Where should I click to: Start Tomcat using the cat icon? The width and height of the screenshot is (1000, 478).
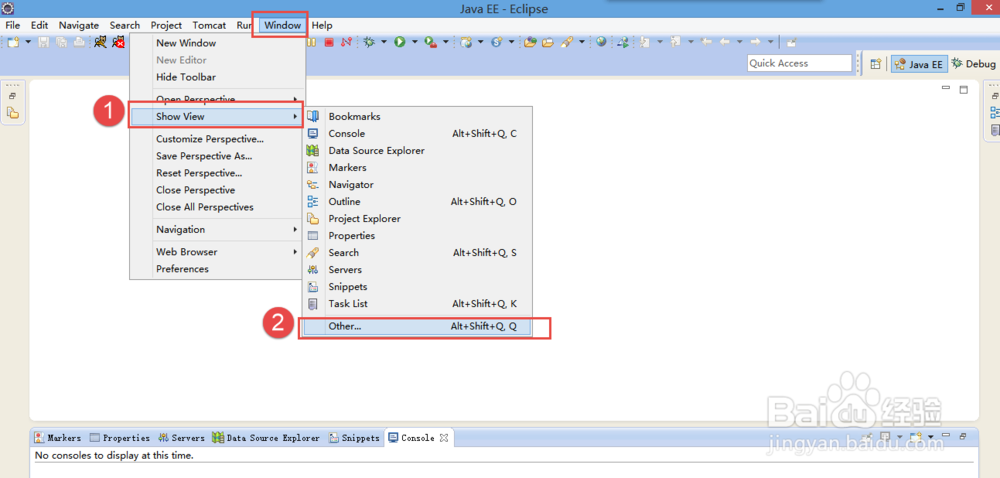(100, 42)
